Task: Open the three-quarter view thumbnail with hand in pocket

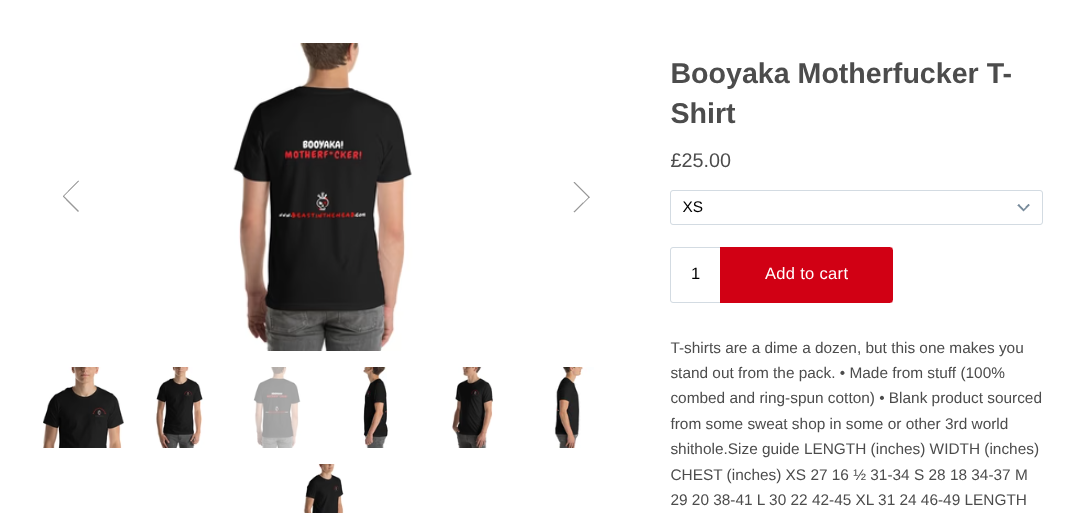Action: [472, 407]
